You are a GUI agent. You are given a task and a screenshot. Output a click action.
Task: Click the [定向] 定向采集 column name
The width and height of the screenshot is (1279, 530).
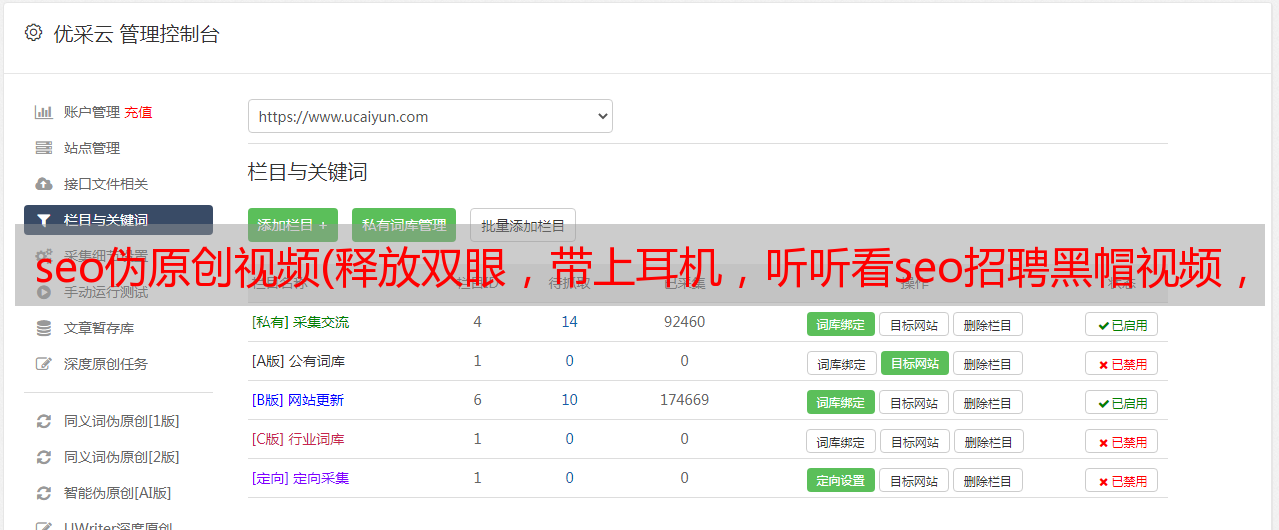click(x=300, y=478)
